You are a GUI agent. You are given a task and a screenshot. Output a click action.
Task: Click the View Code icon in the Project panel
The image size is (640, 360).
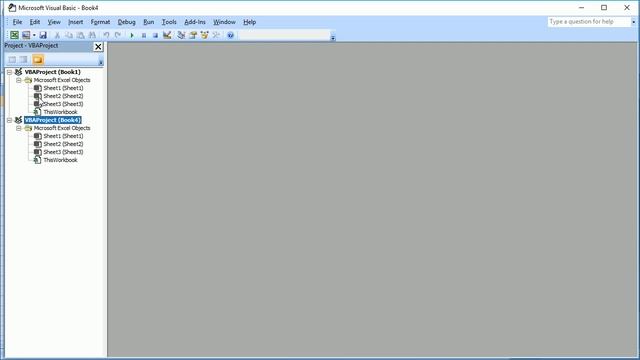coord(12,60)
